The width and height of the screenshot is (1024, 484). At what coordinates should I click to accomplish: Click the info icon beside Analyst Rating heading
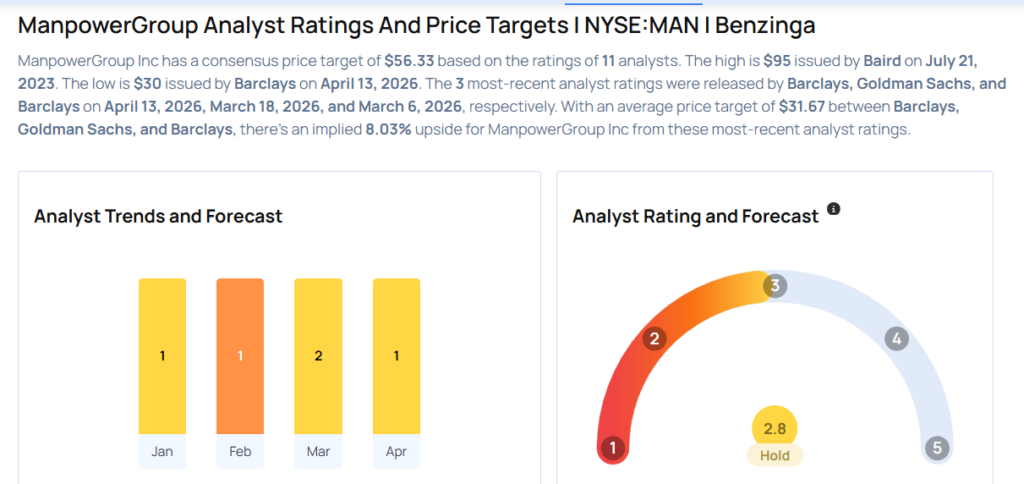tap(834, 210)
